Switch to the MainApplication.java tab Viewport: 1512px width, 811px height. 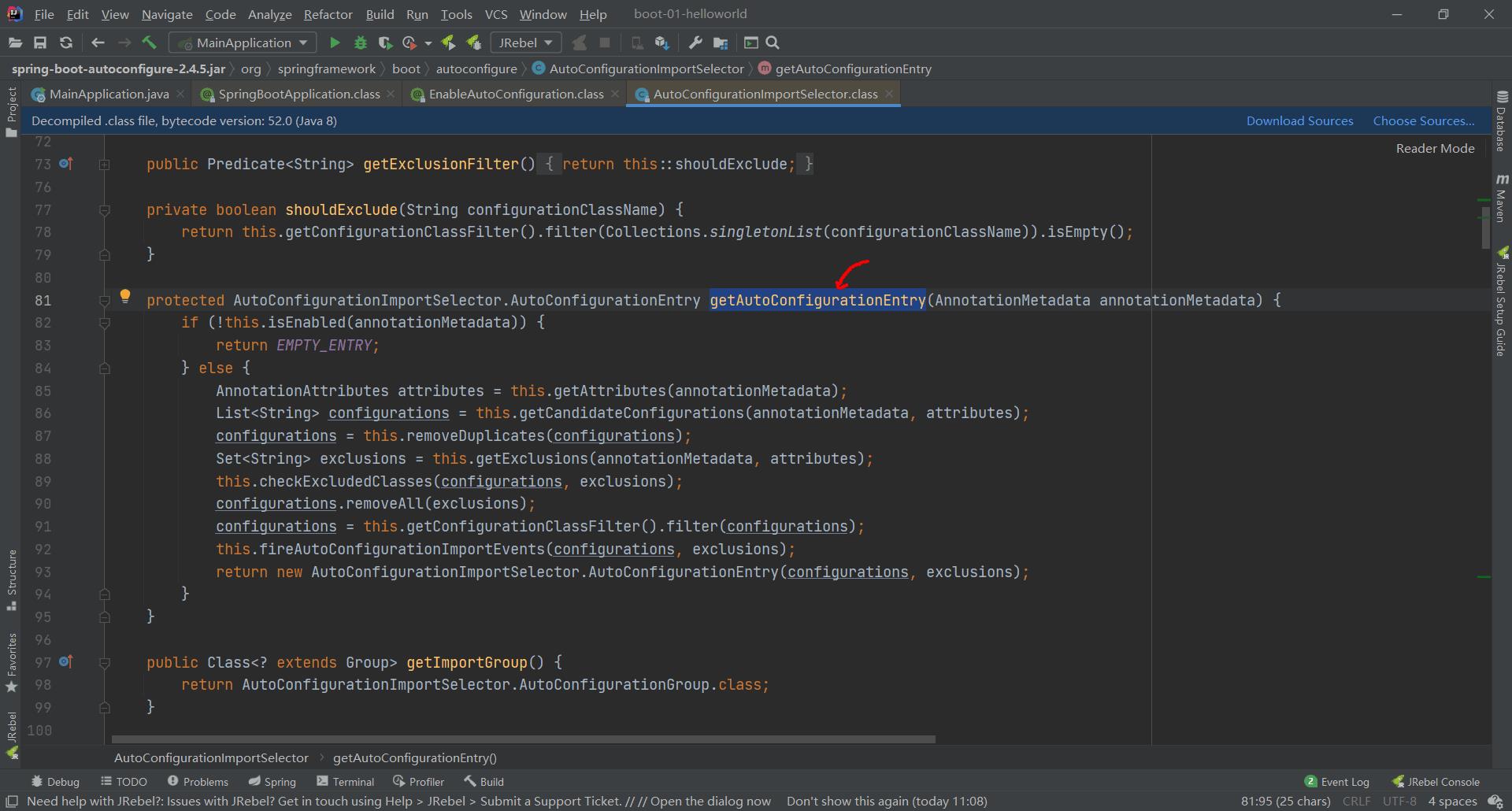109,94
